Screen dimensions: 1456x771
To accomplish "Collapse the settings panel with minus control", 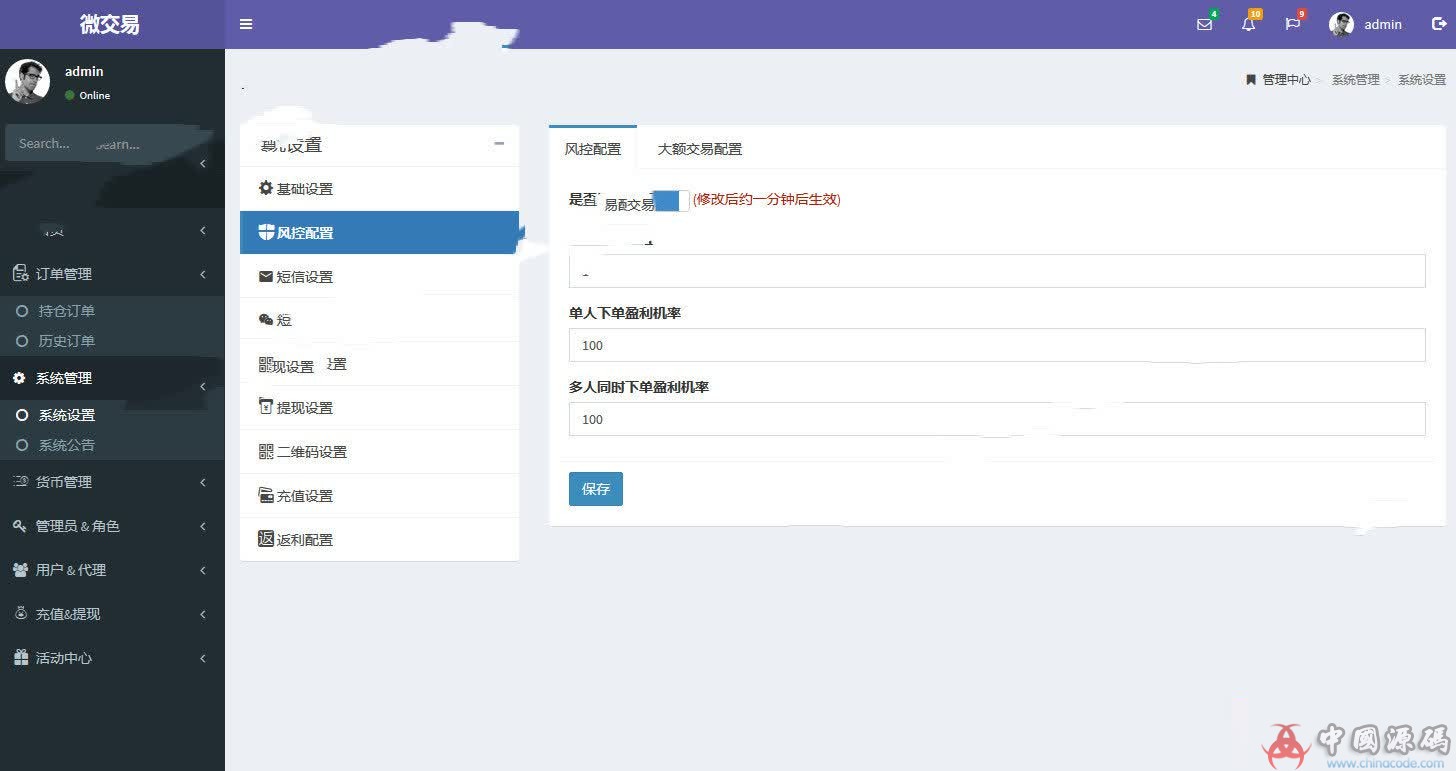I will (x=499, y=144).
